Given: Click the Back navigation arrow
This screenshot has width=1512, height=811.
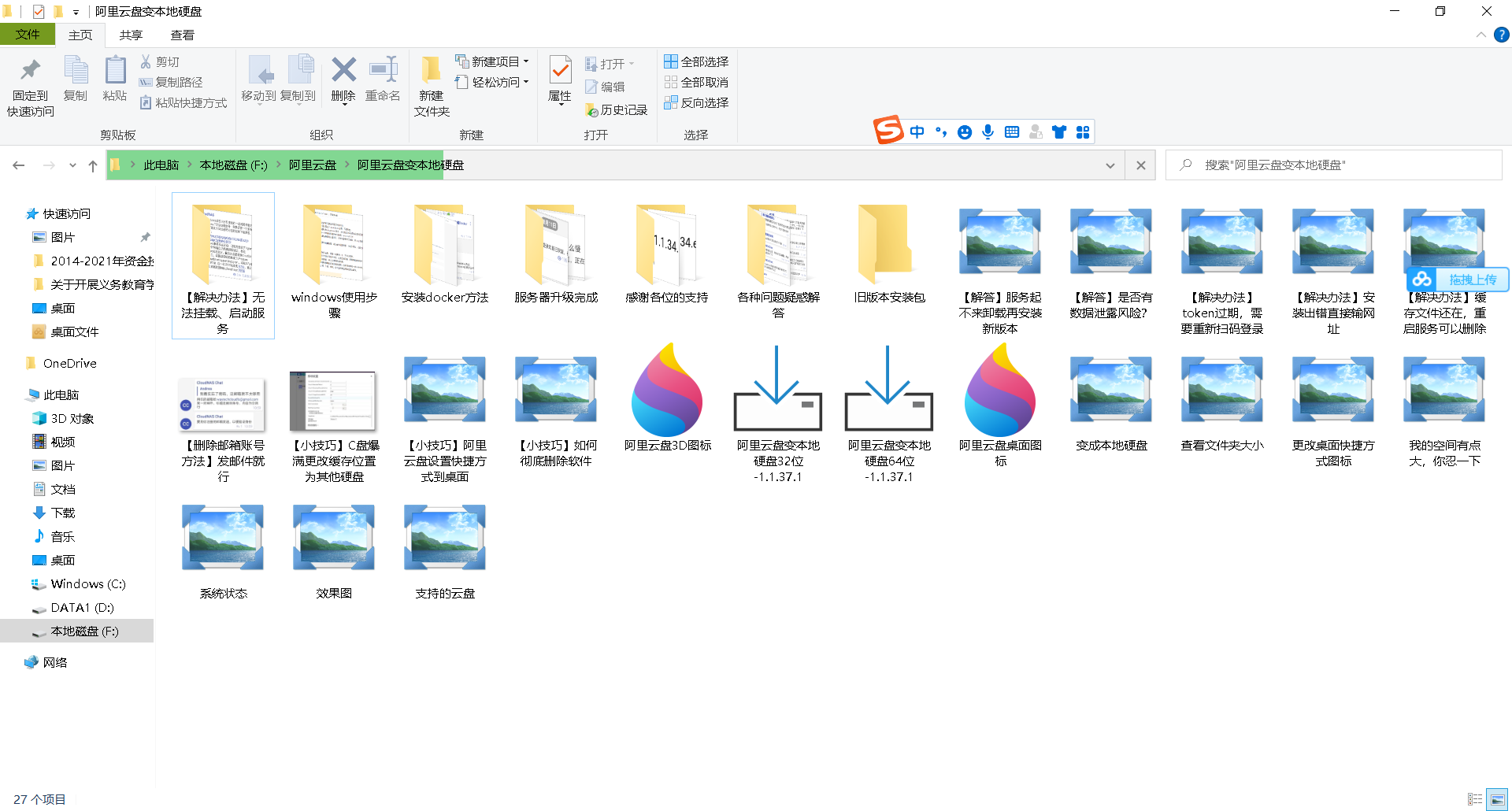Looking at the screenshot, I should tap(19, 165).
